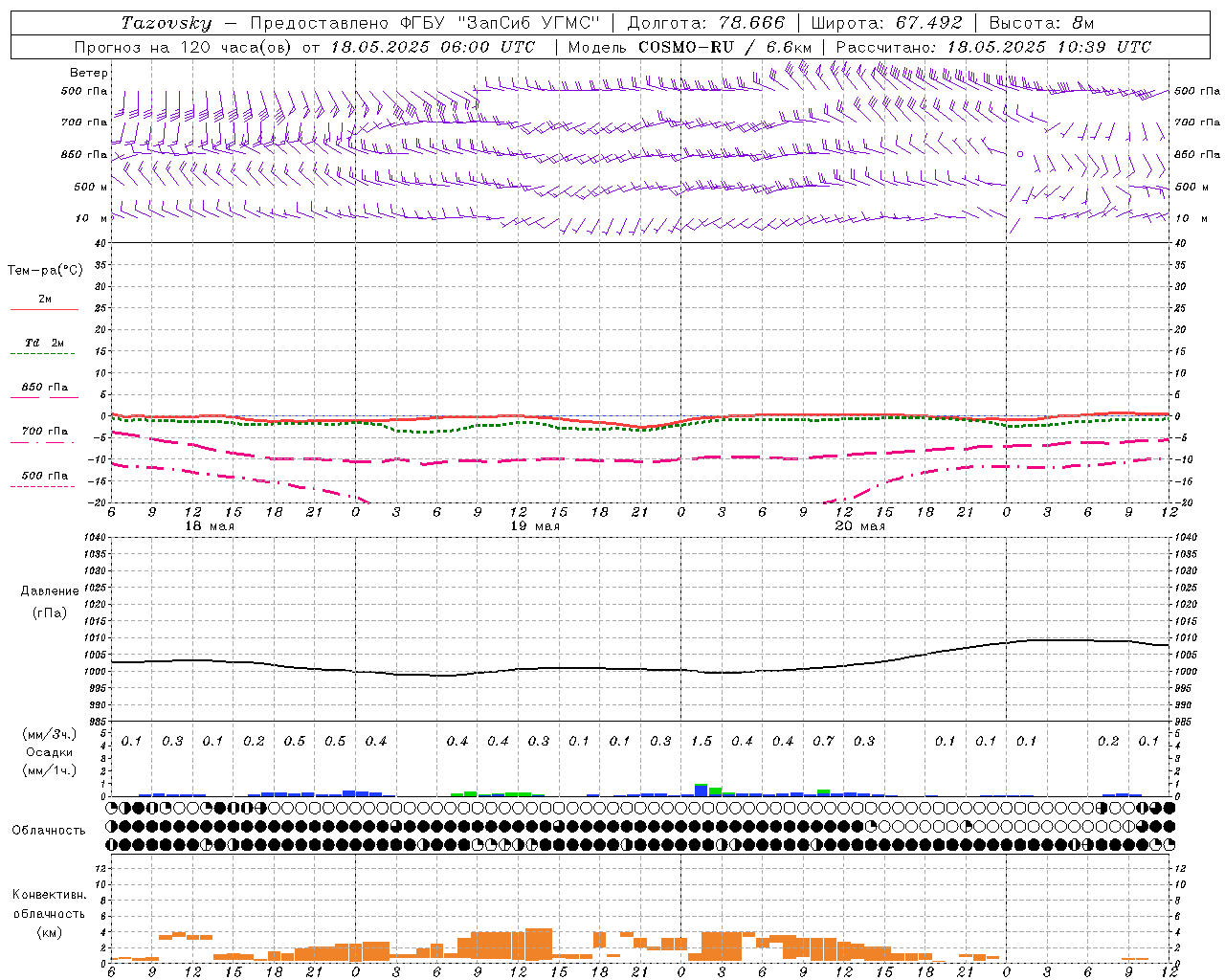Click the '850 гПа' entry in temperature legend

tap(44, 388)
